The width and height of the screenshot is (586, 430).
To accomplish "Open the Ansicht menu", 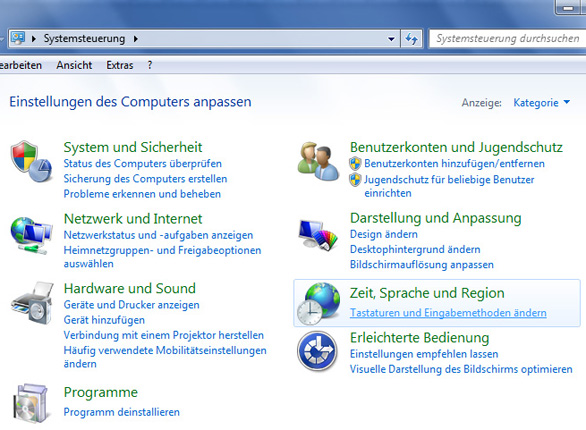I will [74, 65].
